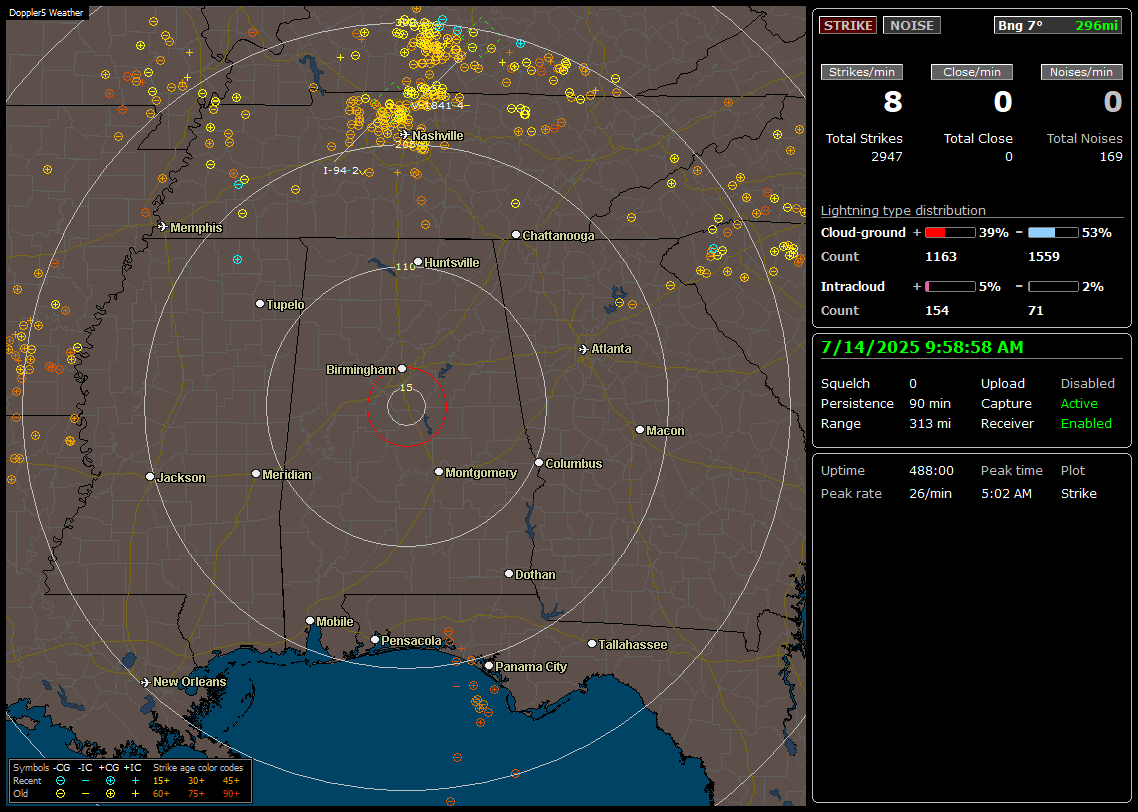Viewport: 1138px width, 812px height.
Task: Select the Columbus city dot marker
Action: 539,462
